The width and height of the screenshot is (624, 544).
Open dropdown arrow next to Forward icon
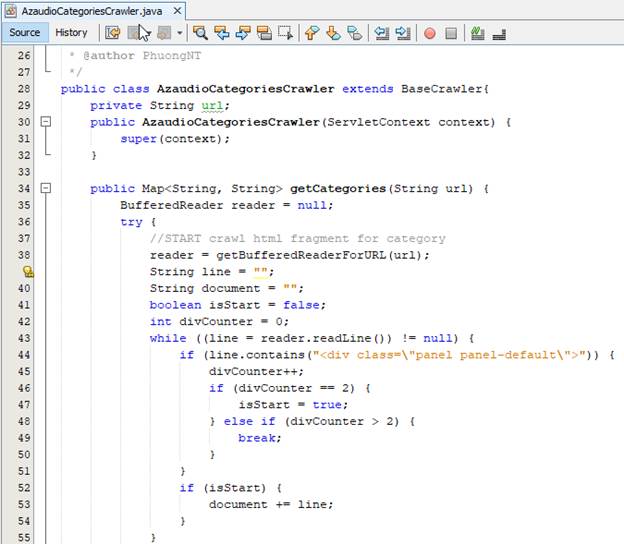click(180, 33)
